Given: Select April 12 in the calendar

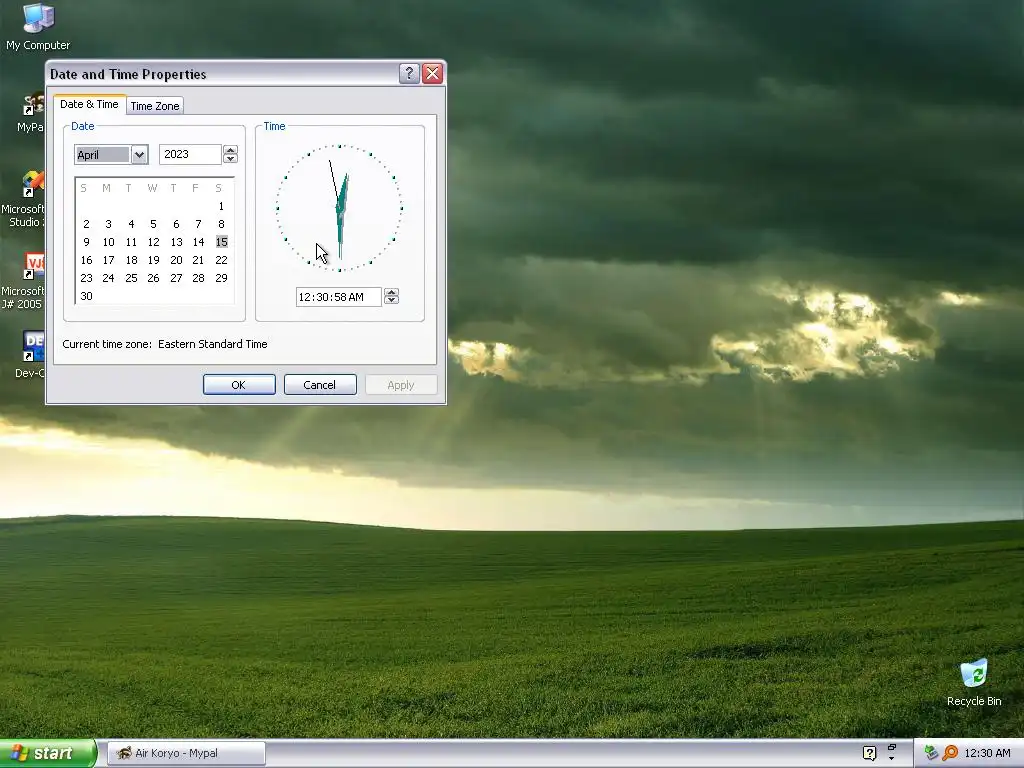Looking at the screenshot, I should pyautogui.click(x=153, y=242).
